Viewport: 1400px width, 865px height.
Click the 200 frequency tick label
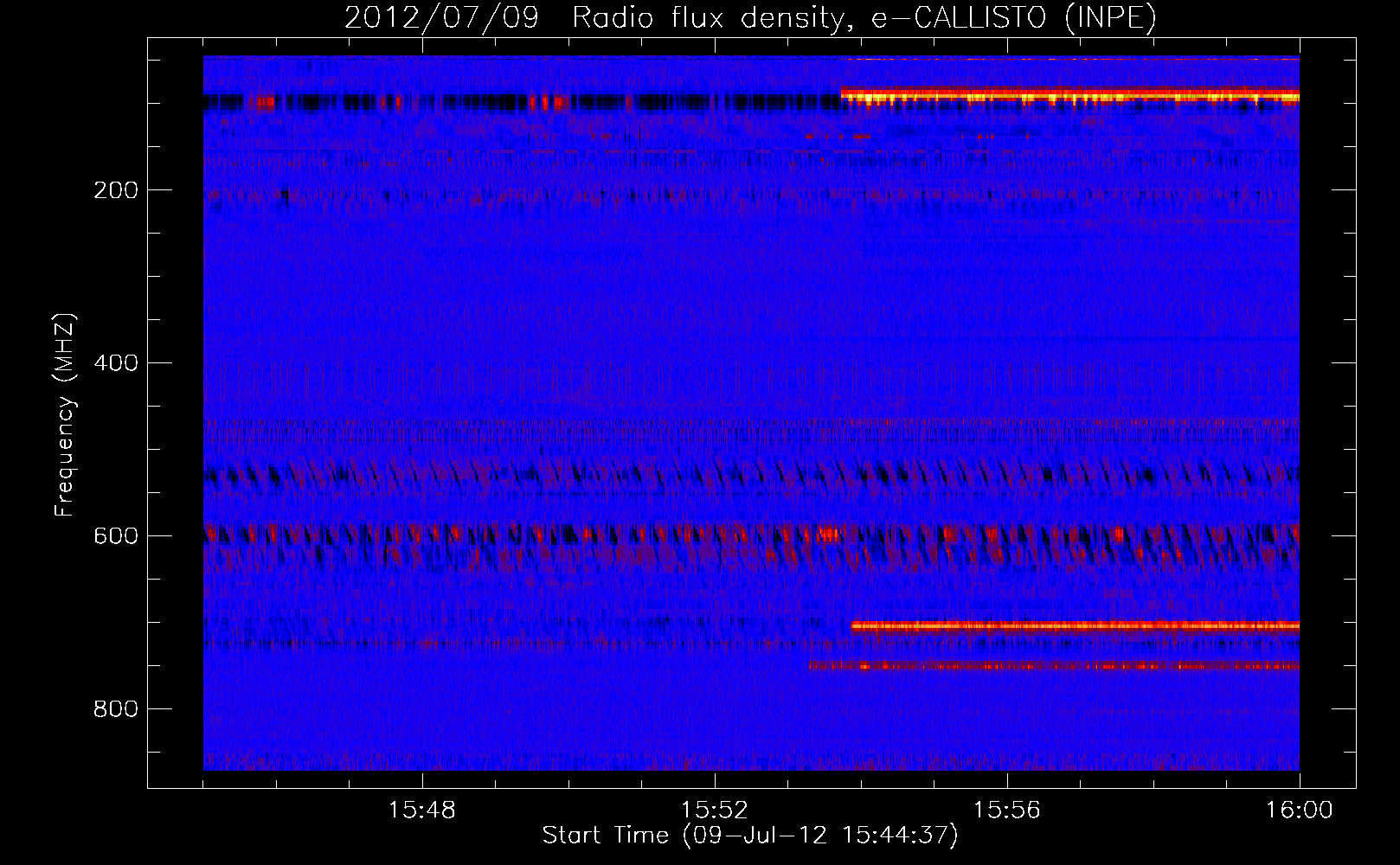(116, 190)
